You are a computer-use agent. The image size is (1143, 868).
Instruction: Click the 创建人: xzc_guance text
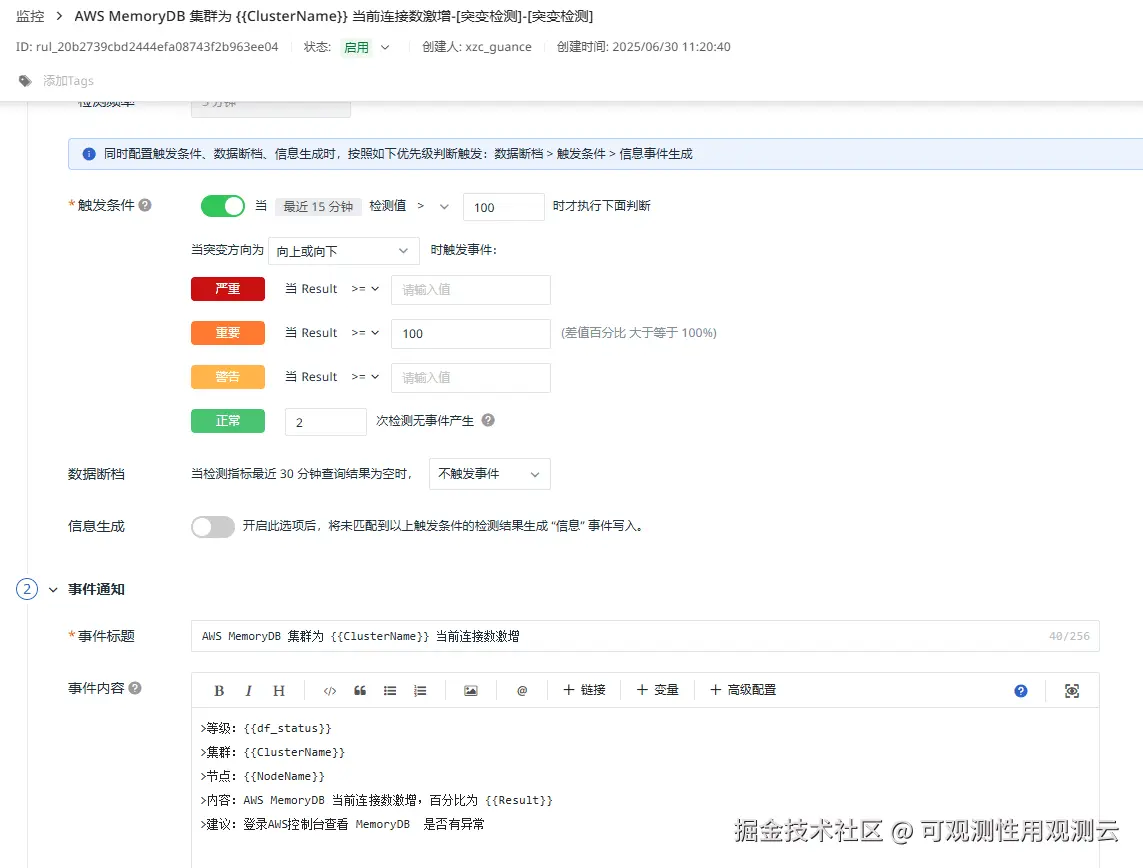[x=477, y=47]
